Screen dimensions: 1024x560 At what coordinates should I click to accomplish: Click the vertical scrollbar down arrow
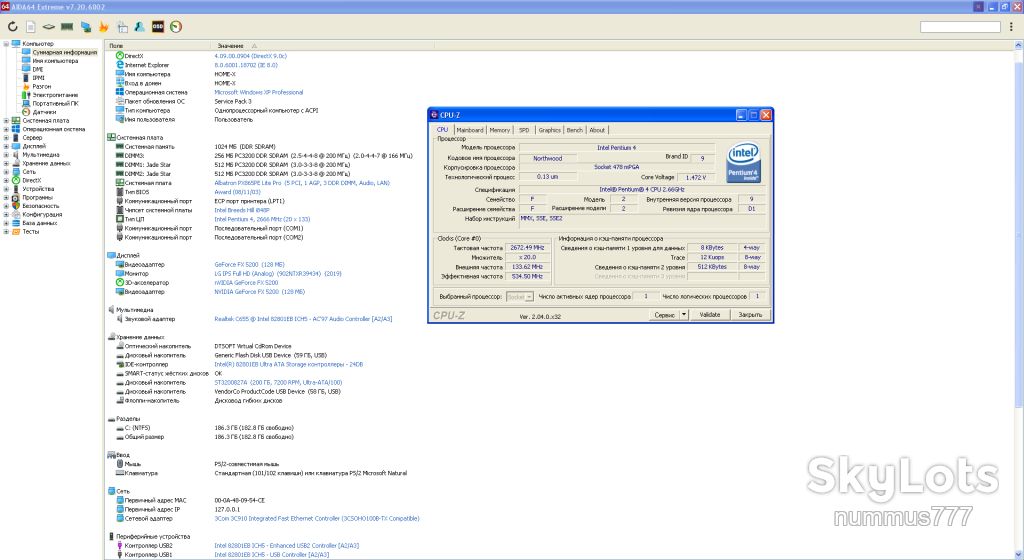(x=1019, y=555)
